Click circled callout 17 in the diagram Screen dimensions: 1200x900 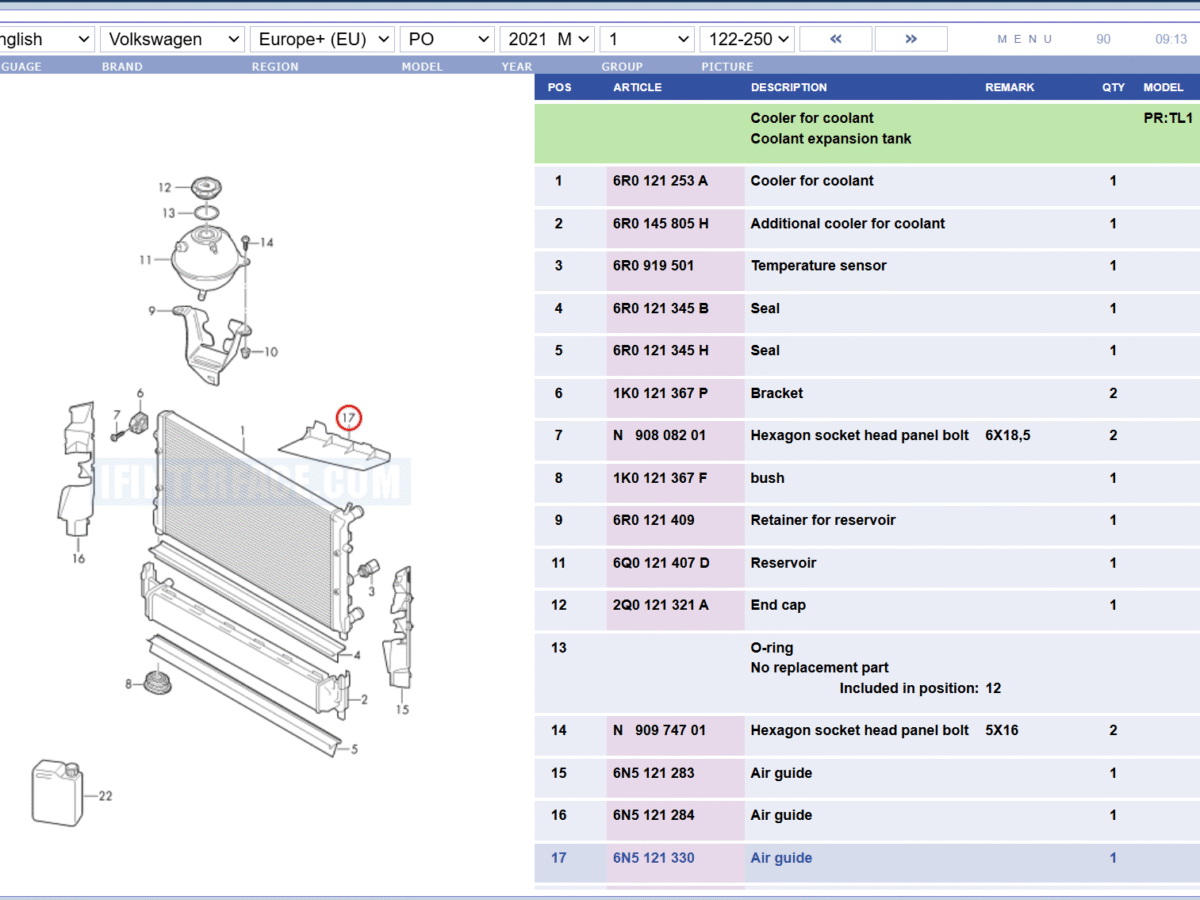click(348, 418)
